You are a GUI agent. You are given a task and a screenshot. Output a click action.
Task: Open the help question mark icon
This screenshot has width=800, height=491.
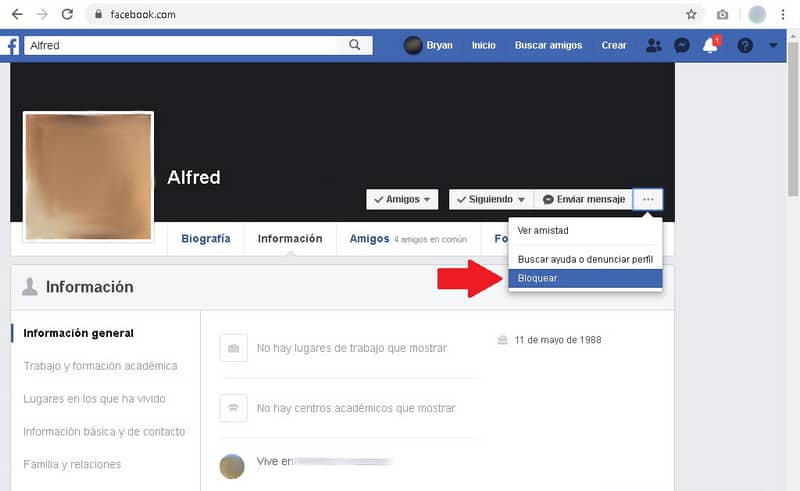click(745, 45)
